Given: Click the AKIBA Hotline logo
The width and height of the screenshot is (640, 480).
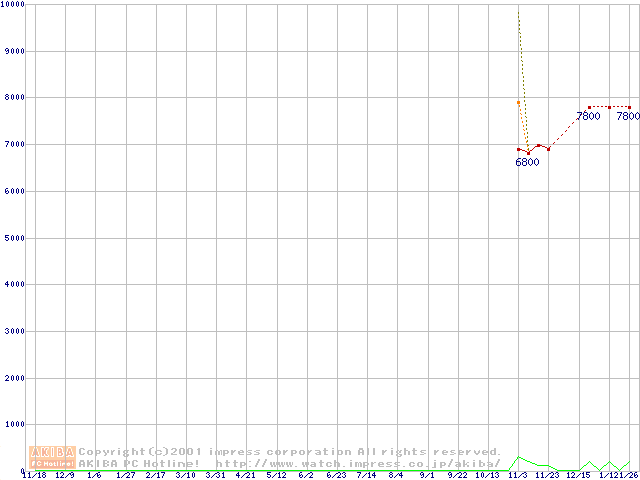Looking at the screenshot, I should [x=53, y=457].
